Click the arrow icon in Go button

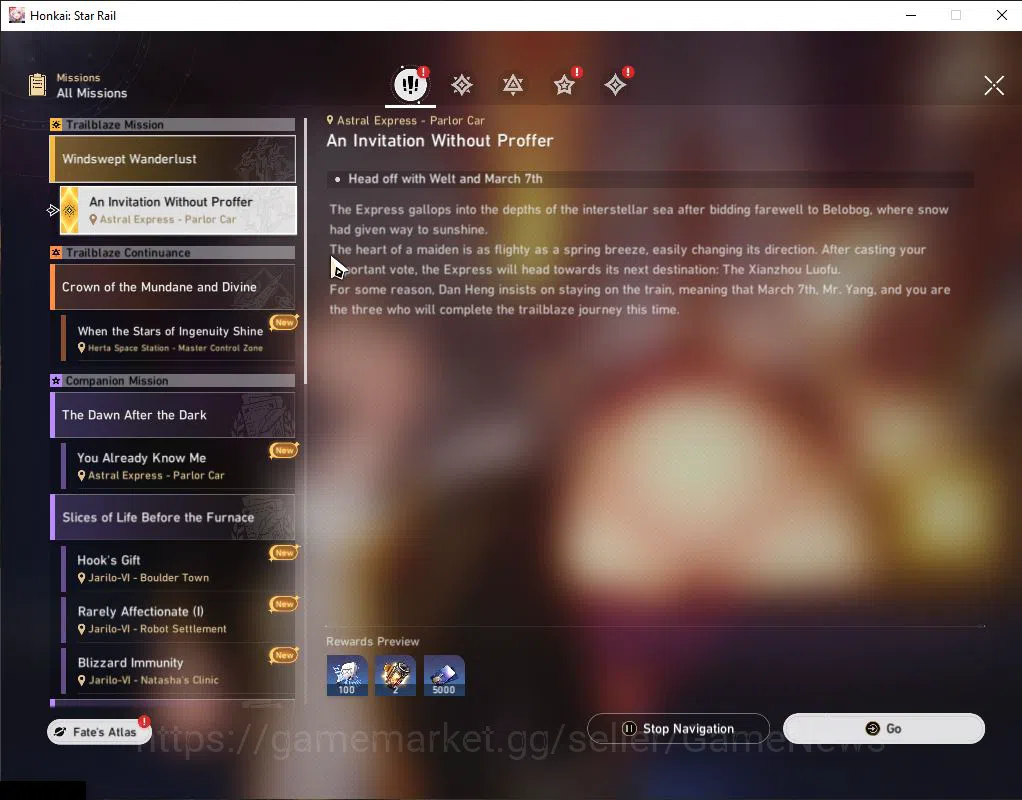click(872, 729)
